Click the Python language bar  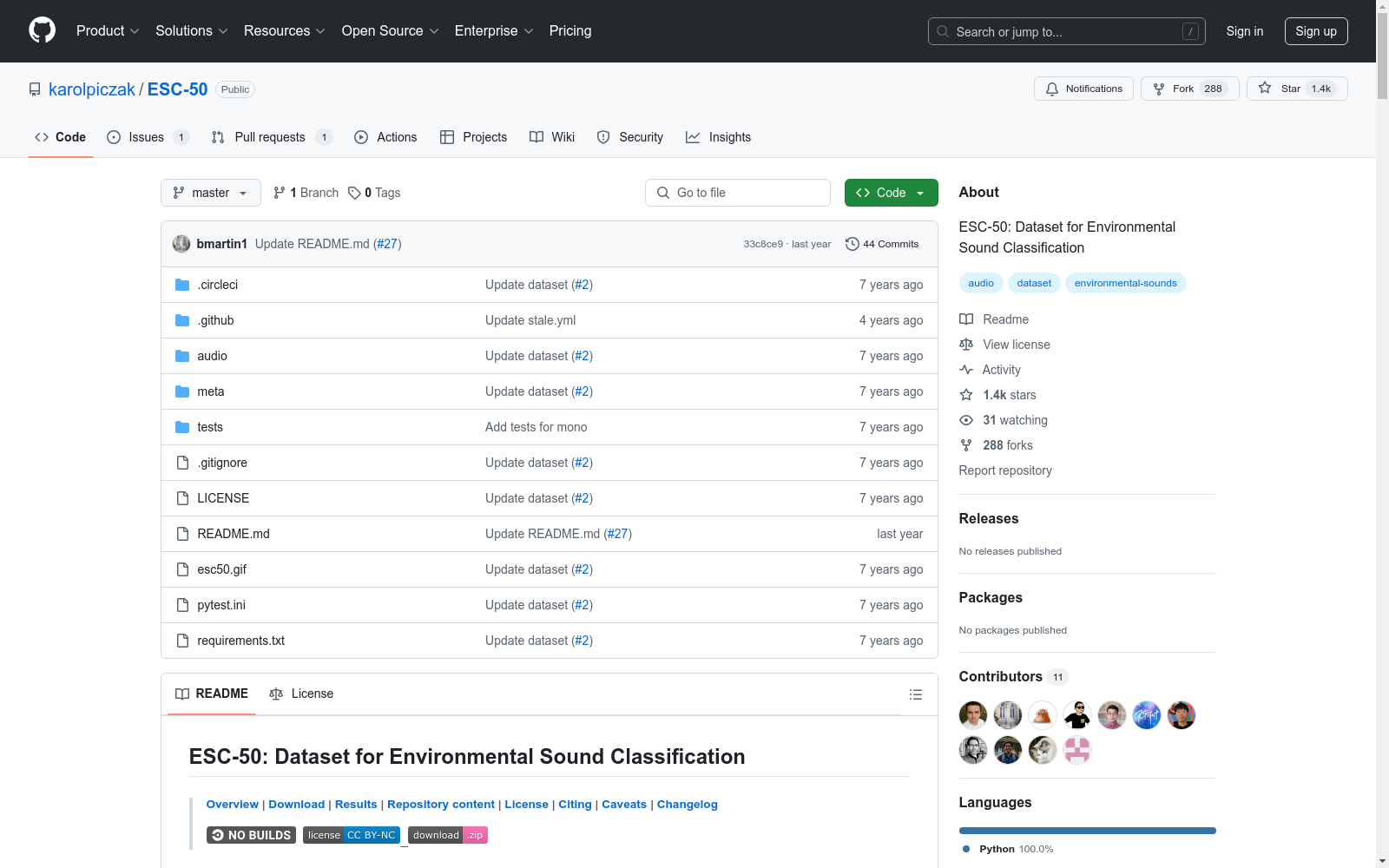pyautogui.click(x=1088, y=831)
